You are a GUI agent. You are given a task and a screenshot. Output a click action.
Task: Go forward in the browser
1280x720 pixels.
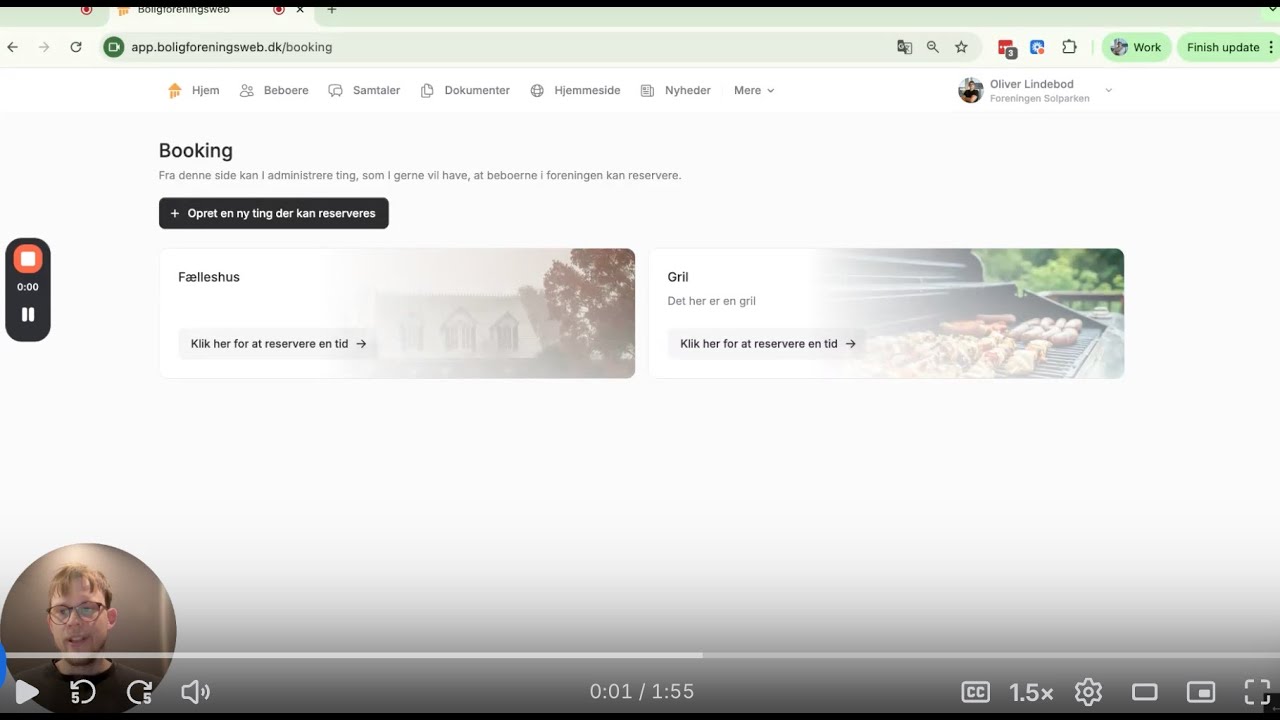tap(44, 47)
